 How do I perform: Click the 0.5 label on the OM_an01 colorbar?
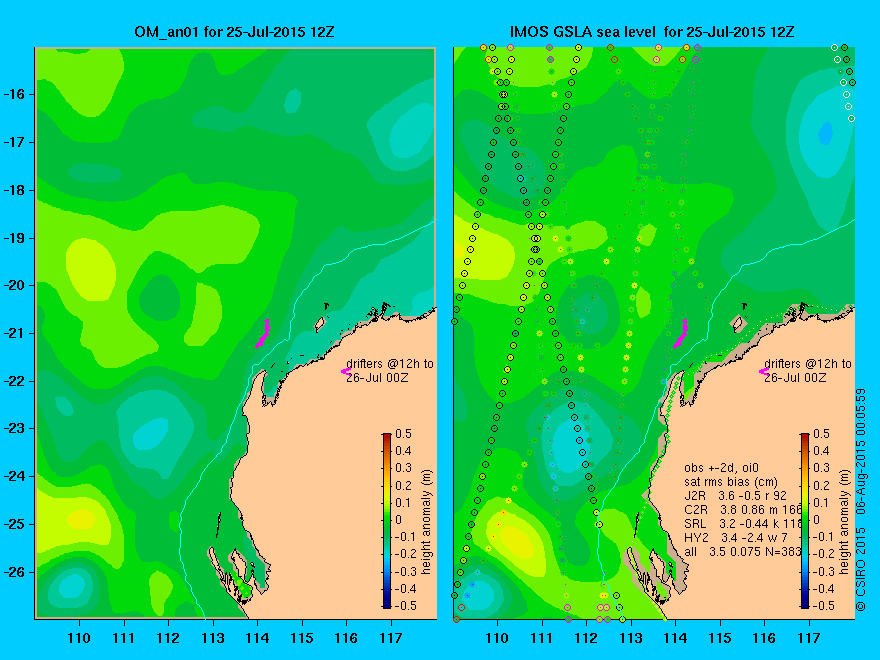coord(404,434)
